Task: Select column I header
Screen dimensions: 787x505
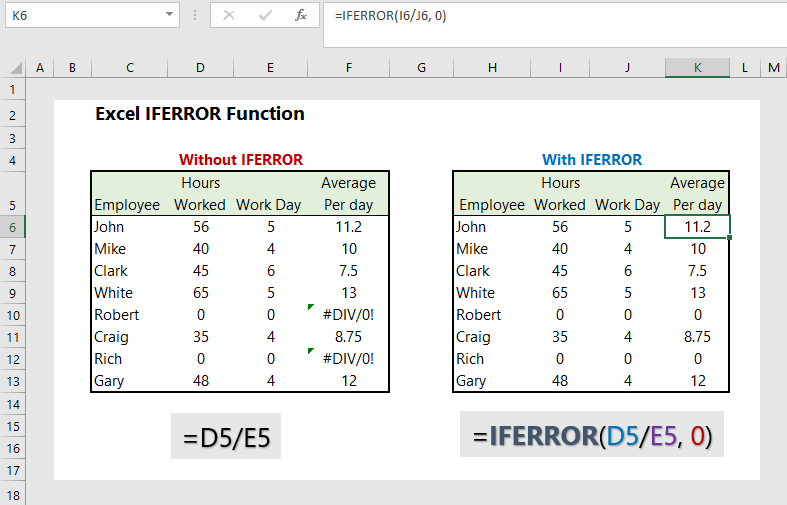Action: [560, 68]
